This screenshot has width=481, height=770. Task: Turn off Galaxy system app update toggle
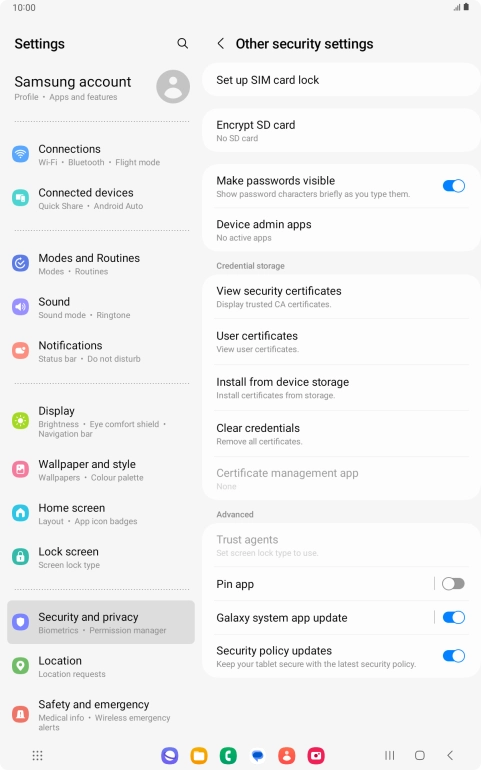pyautogui.click(x=453, y=617)
